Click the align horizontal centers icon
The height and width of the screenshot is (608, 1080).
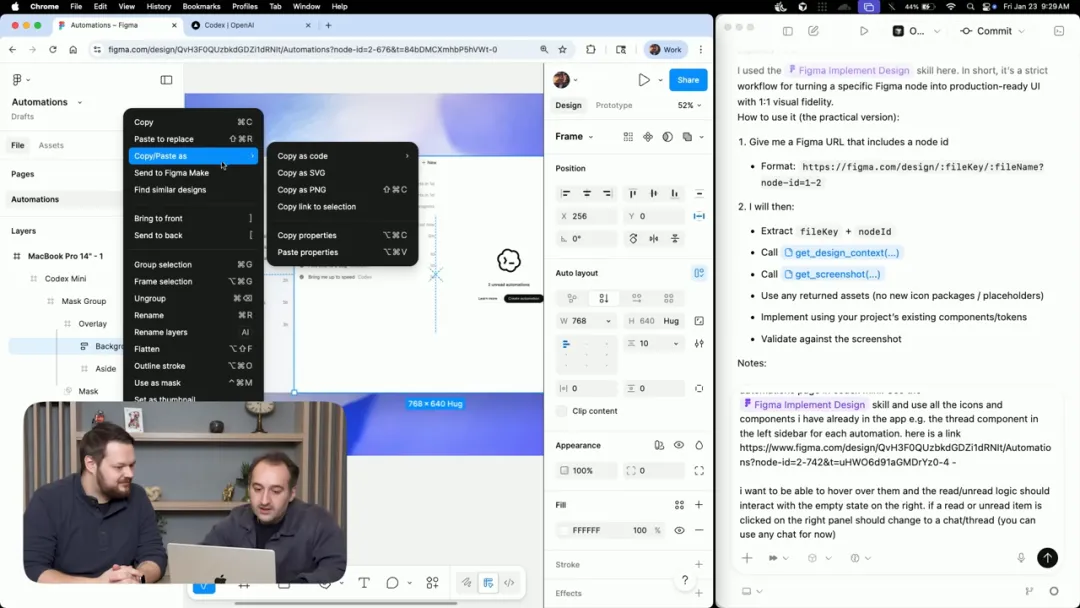point(587,193)
